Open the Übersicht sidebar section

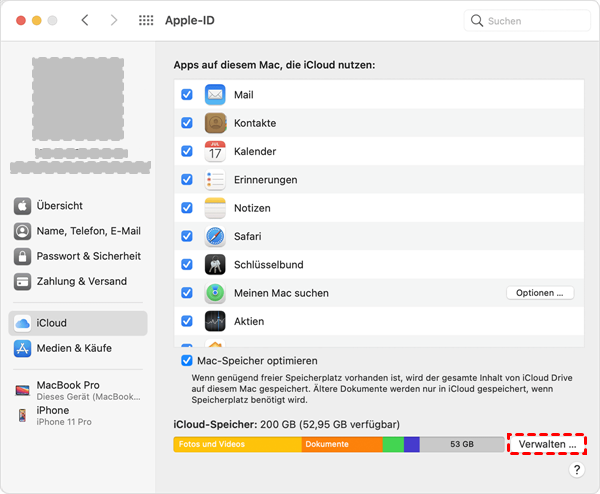(60, 205)
